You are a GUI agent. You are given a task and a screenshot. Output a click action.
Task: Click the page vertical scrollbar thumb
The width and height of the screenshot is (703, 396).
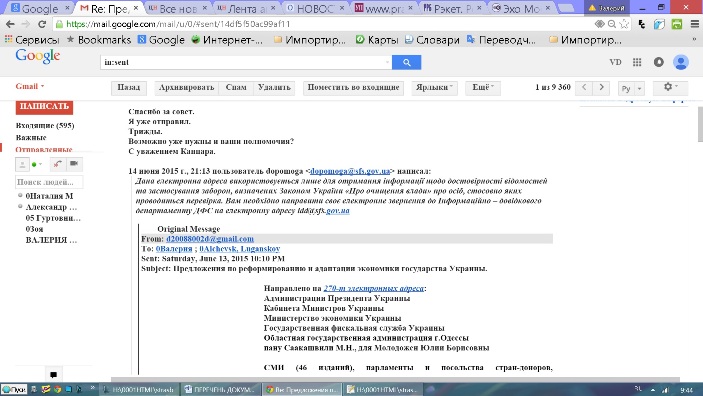click(700, 124)
